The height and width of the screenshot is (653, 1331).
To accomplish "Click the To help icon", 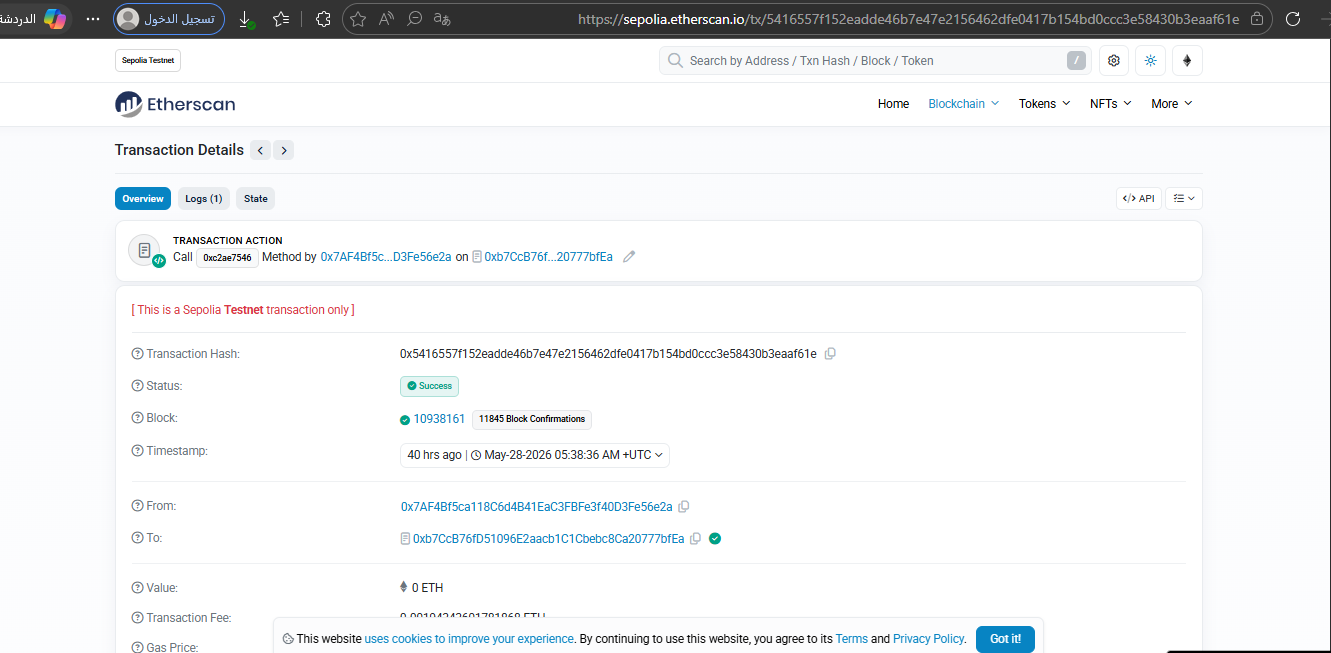I will click(x=137, y=538).
